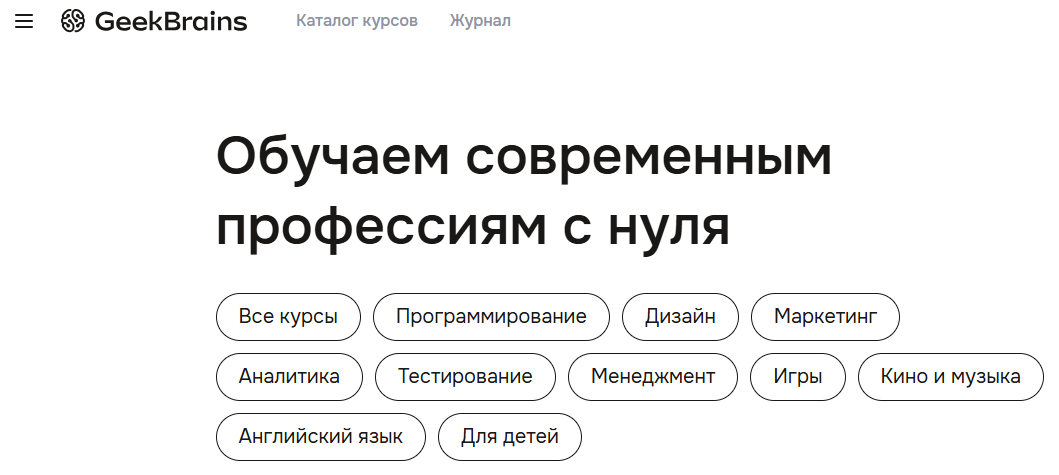This screenshot has width=1059, height=475.
Task: Open the Каталог курсов menu item
Action: tap(357, 21)
